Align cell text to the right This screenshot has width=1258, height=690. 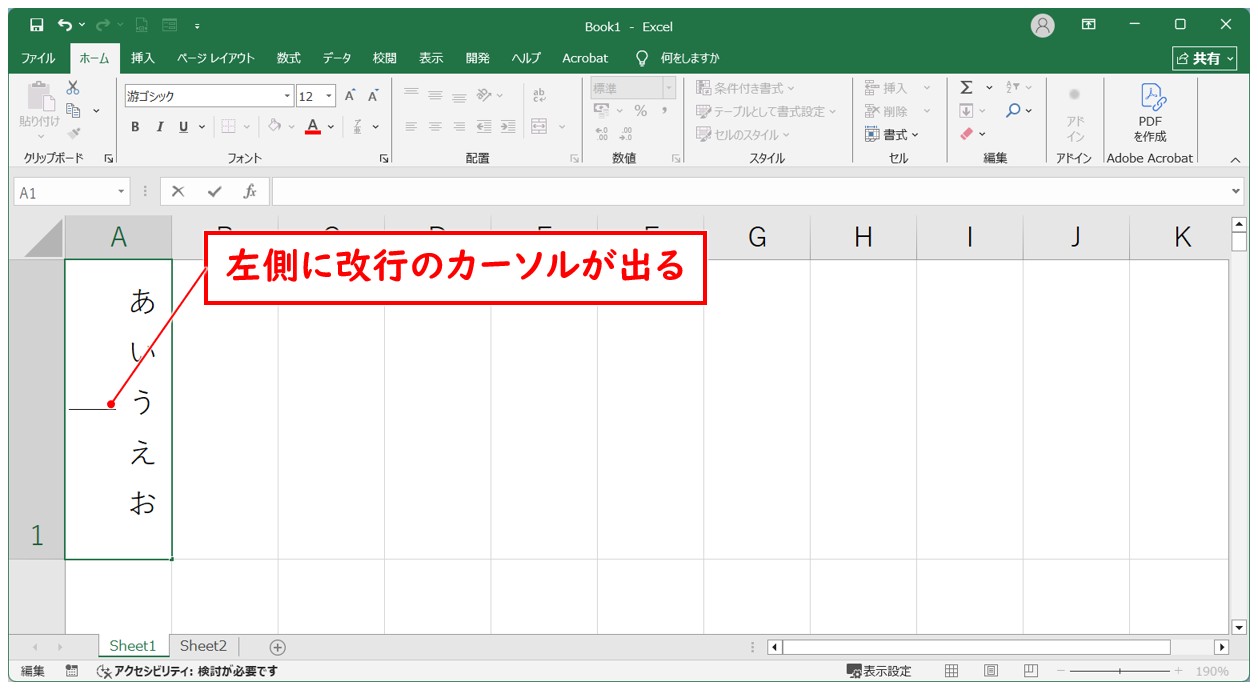pyautogui.click(x=459, y=127)
